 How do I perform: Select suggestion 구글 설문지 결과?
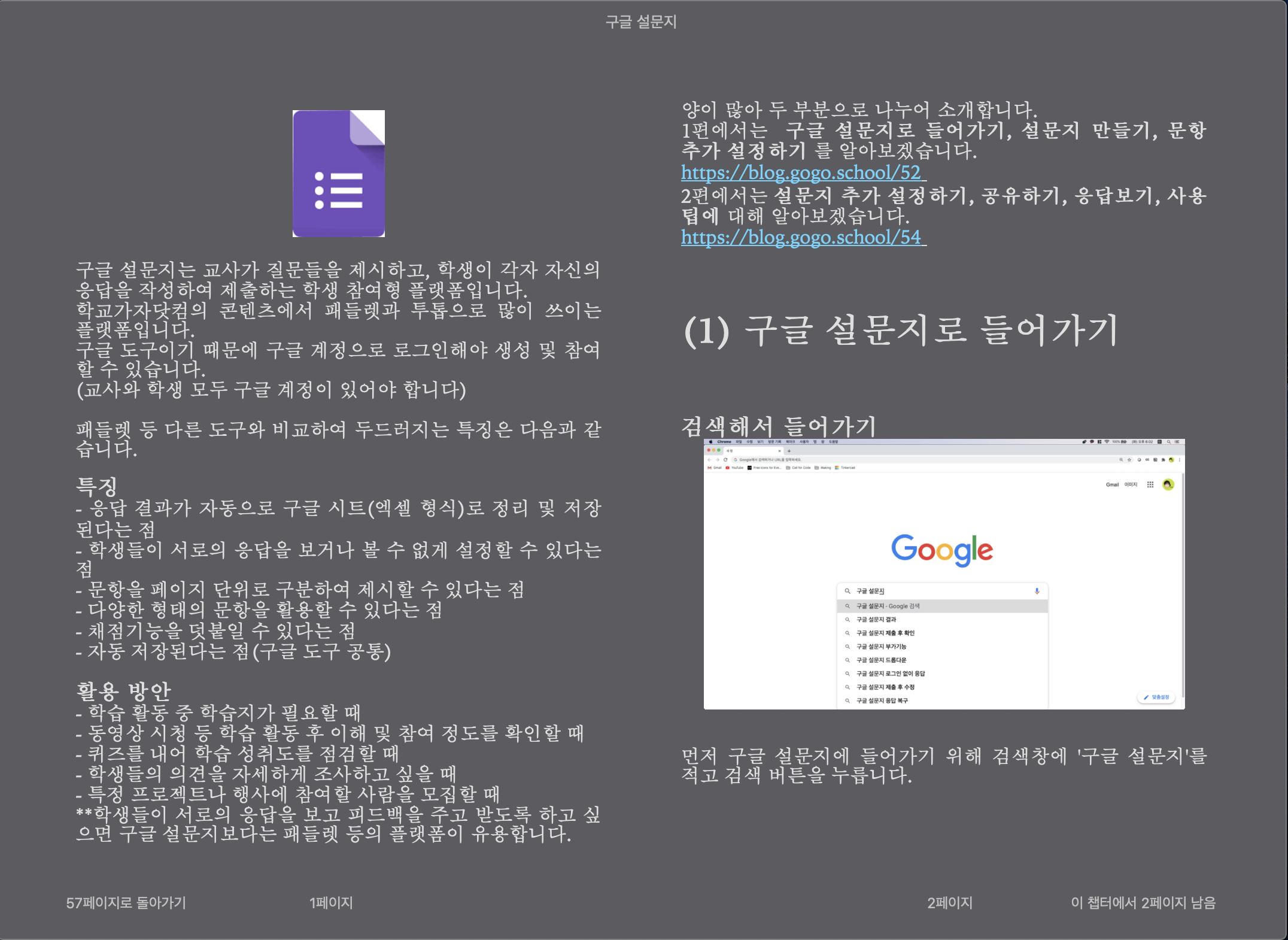coord(876,619)
